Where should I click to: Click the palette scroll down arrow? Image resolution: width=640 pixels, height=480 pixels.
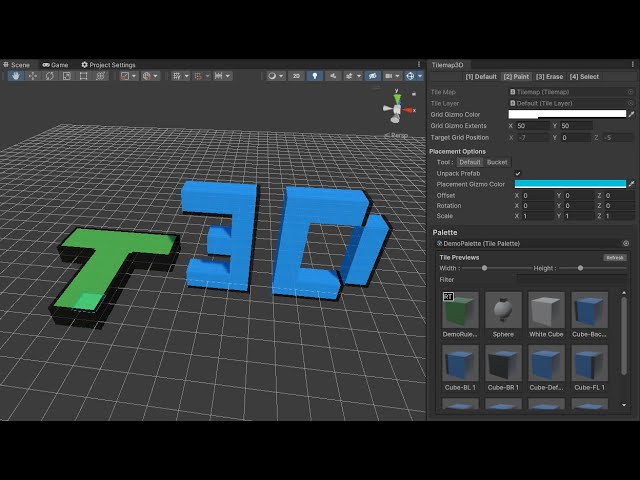point(624,405)
